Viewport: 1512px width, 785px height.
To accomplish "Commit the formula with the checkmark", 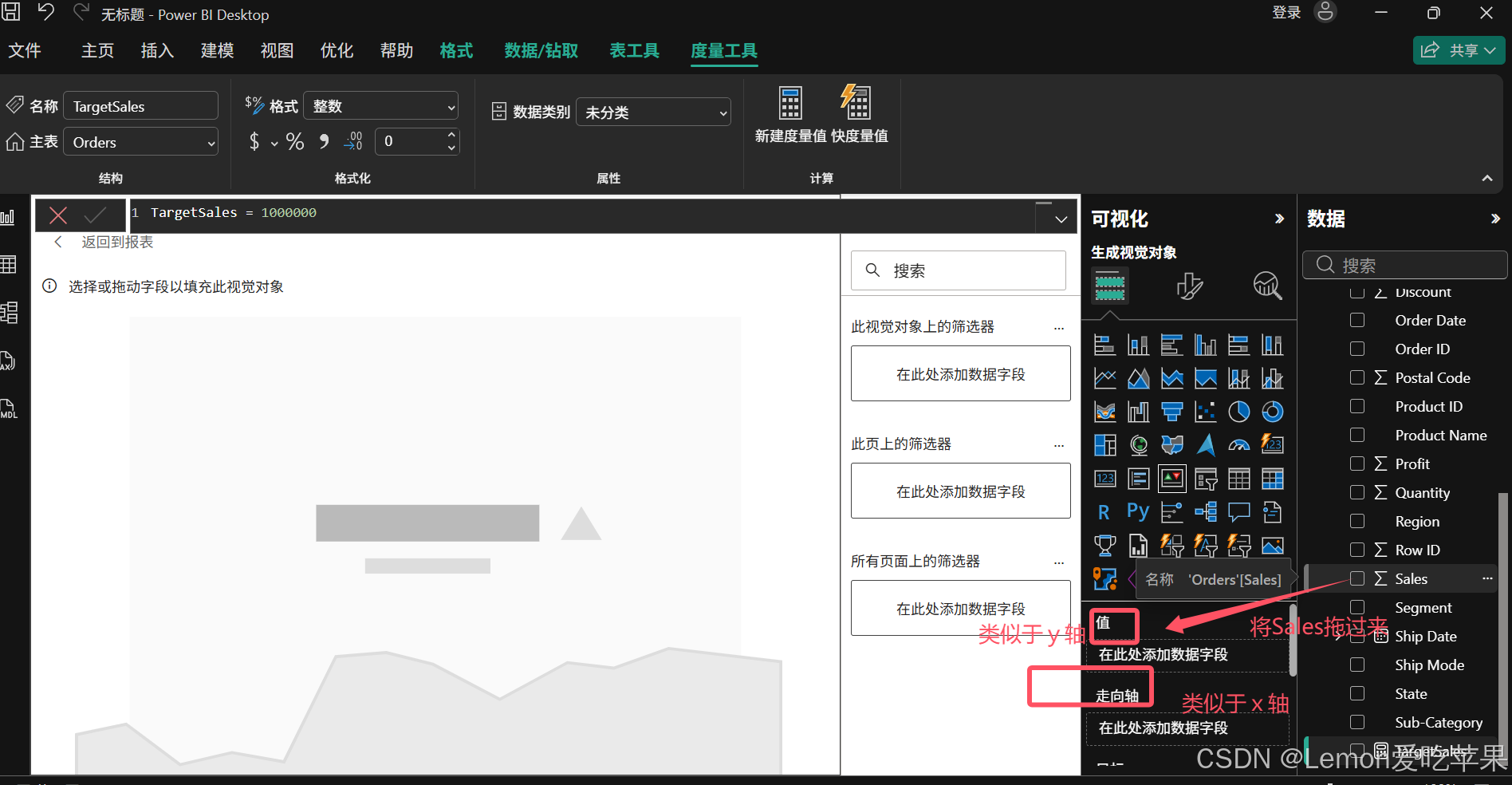I will point(95,215).
